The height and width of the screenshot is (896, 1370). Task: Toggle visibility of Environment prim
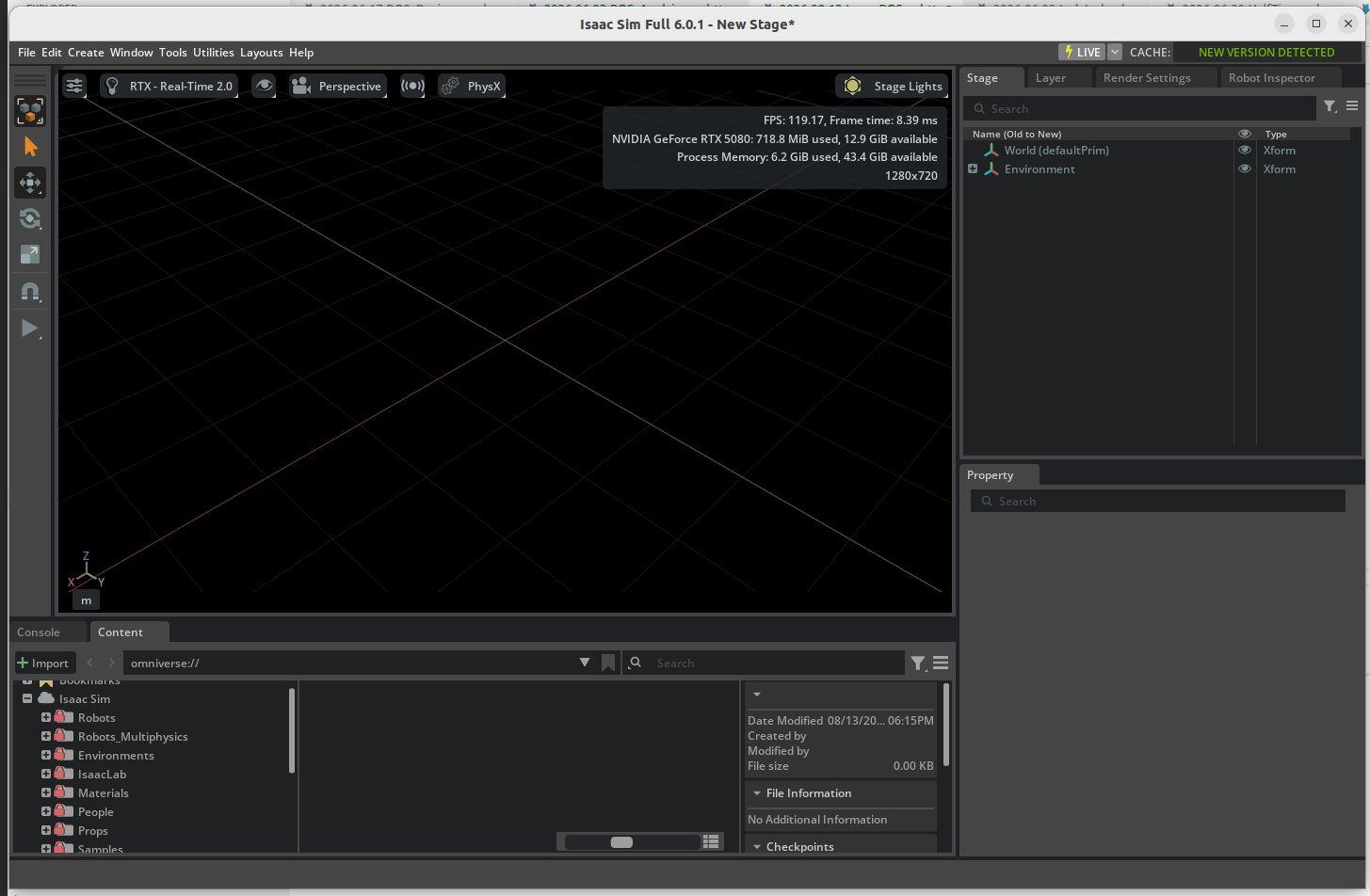[1245, 169]
